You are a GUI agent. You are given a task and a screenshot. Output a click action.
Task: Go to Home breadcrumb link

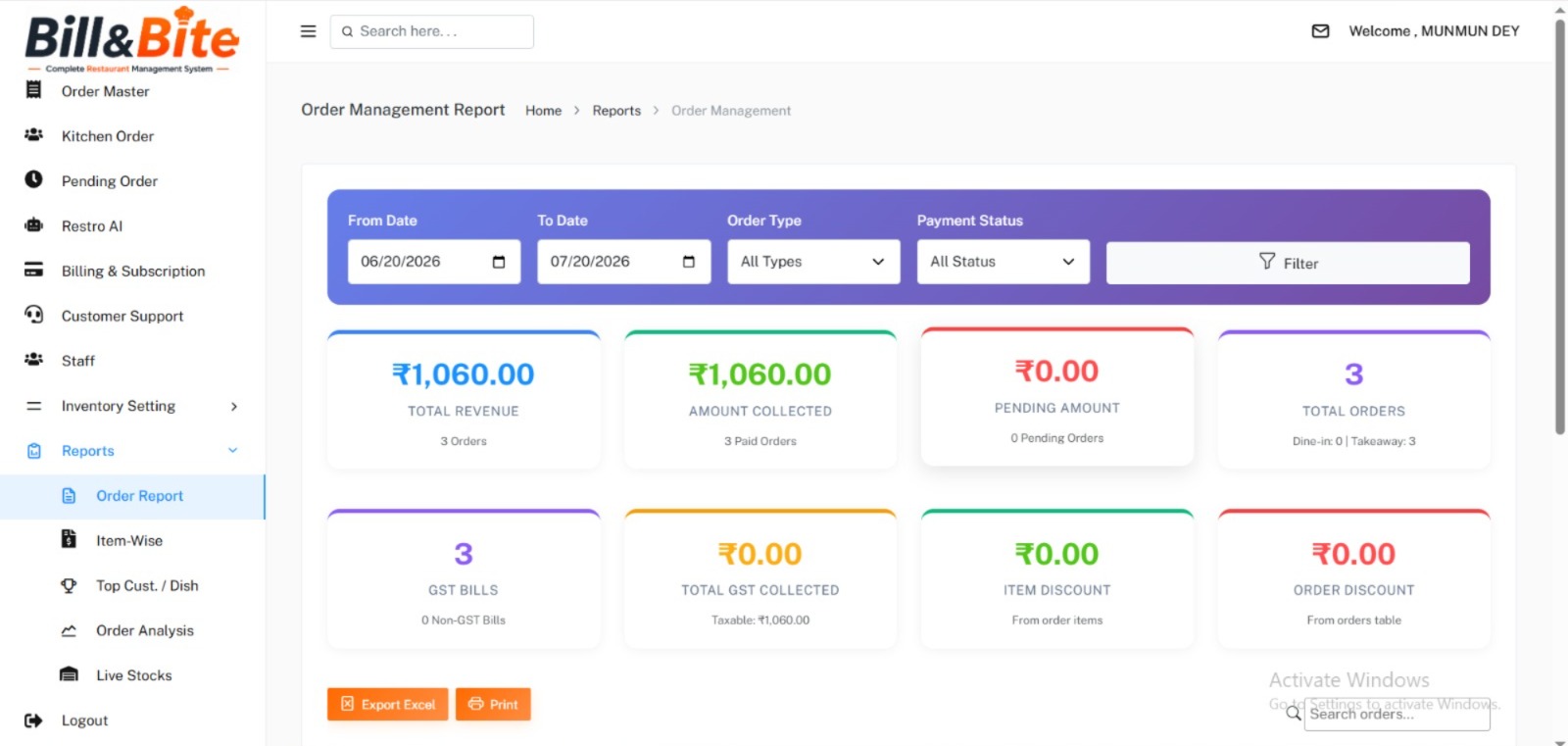coord(543,111)
